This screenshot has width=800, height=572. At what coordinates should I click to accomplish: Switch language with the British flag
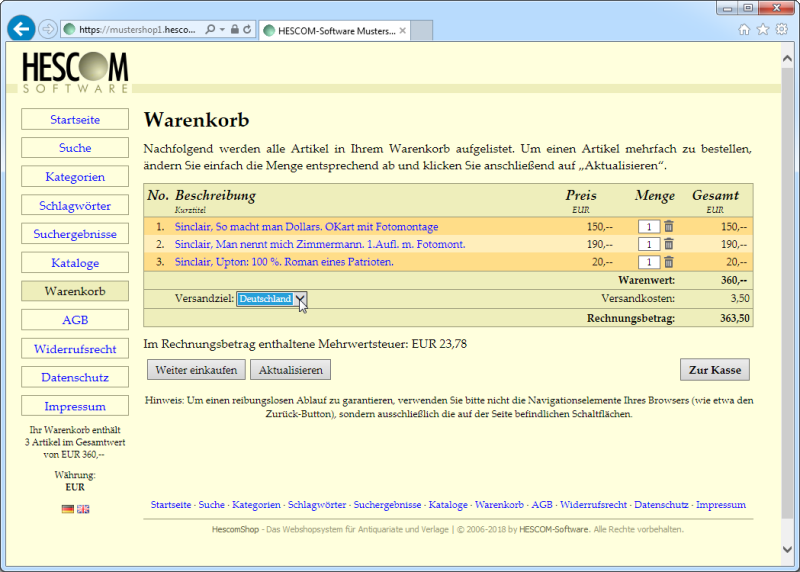click(x=83, y=509)
